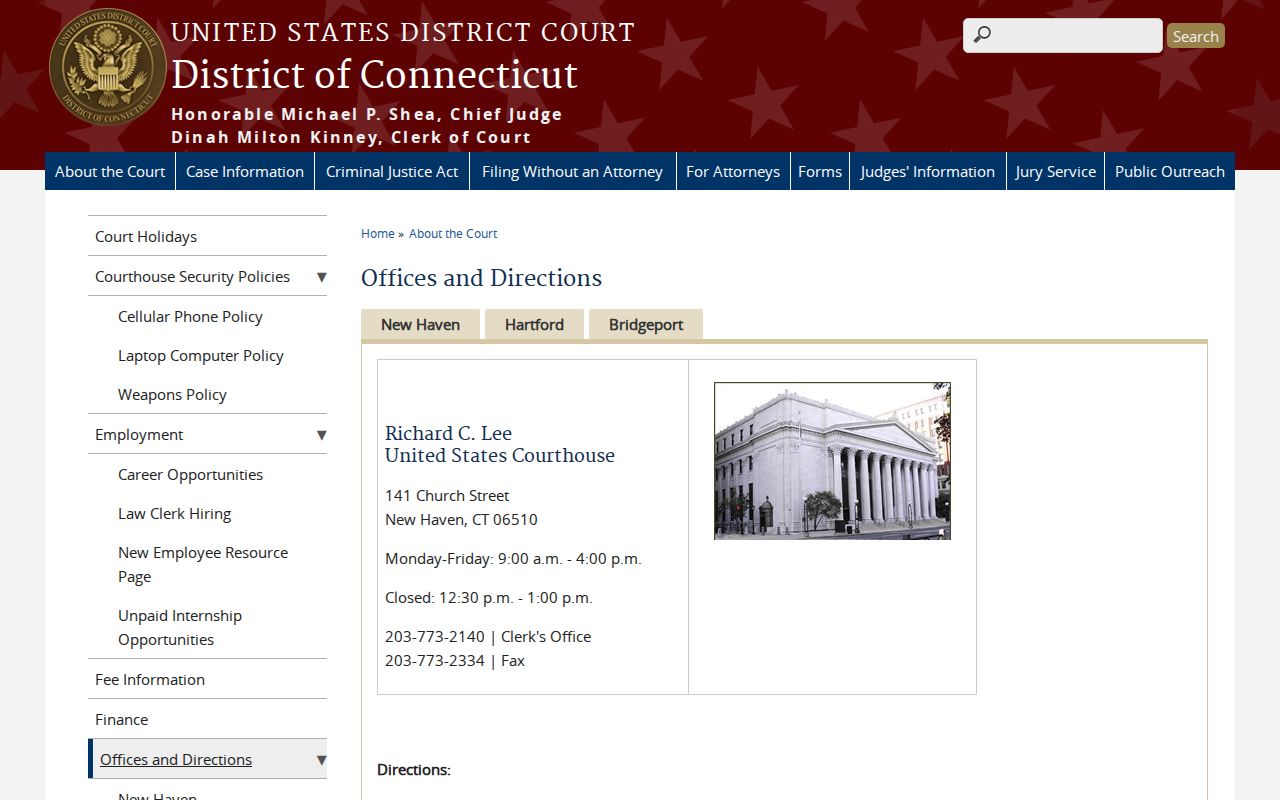1280x800 pixels.
Task: Click the Clerk's Office phone number 203-773-2140
Action: click(434, 636)
